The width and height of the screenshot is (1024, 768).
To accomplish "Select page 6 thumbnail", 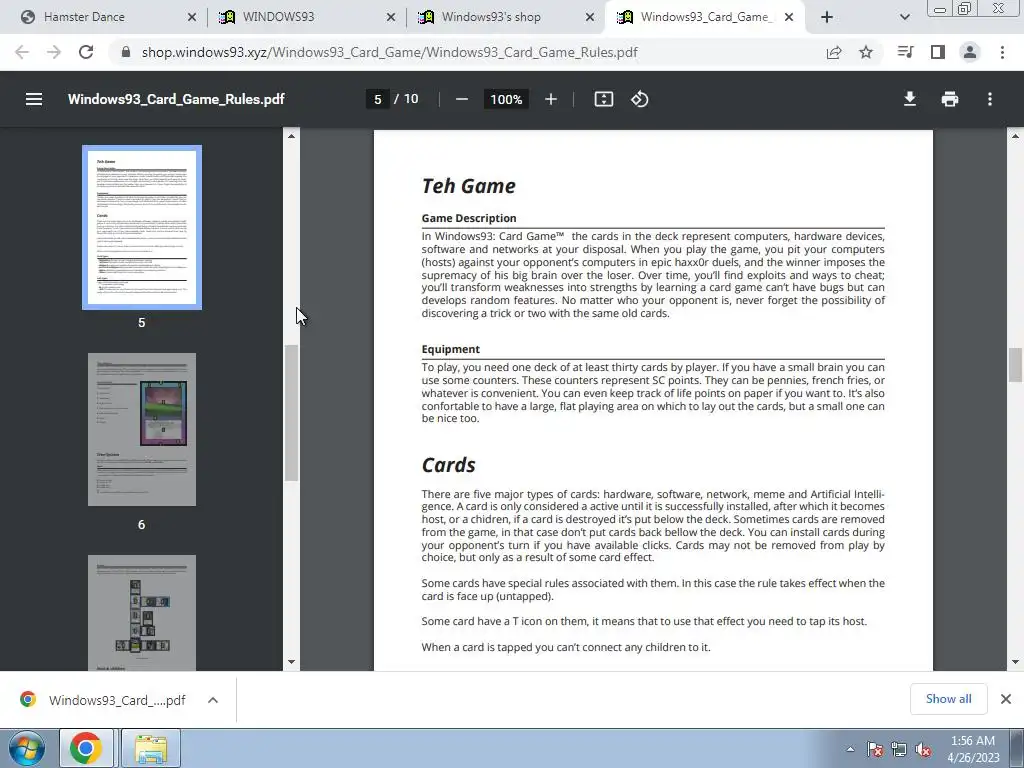I will coord(142,429).
